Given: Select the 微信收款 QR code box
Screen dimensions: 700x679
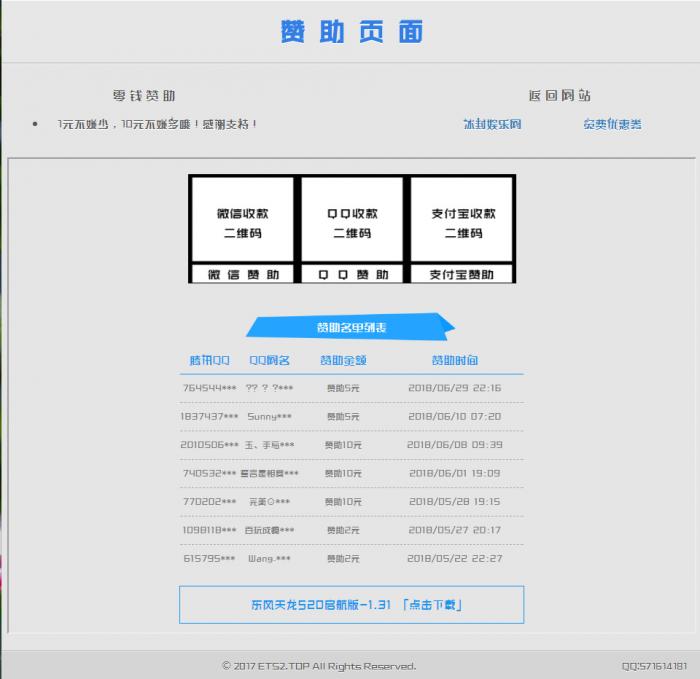Looking at the screenshot, I should [242, 222].
